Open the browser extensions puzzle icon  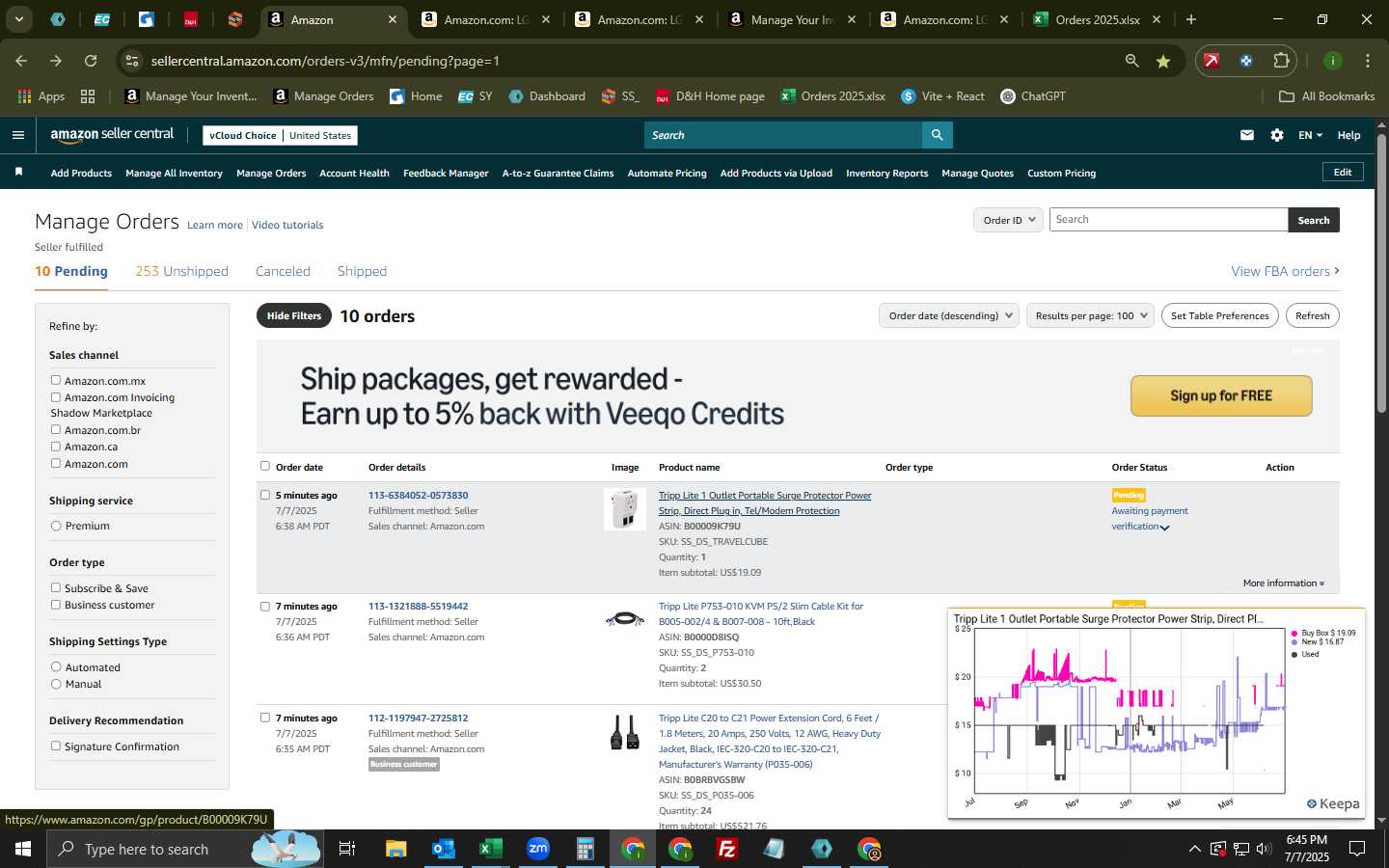point(1281,61)
